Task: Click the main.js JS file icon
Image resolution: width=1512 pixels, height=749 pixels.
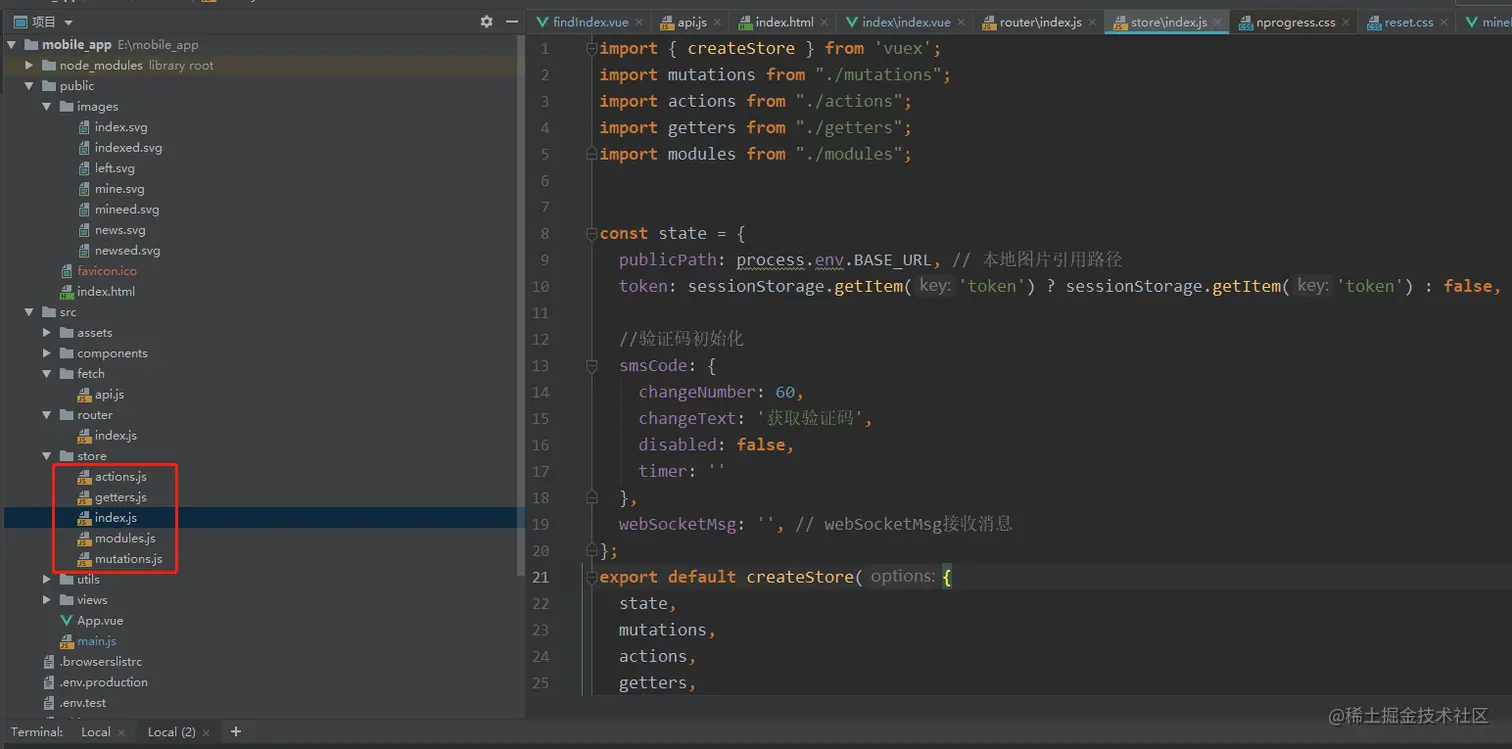Action: click(67, 641)
